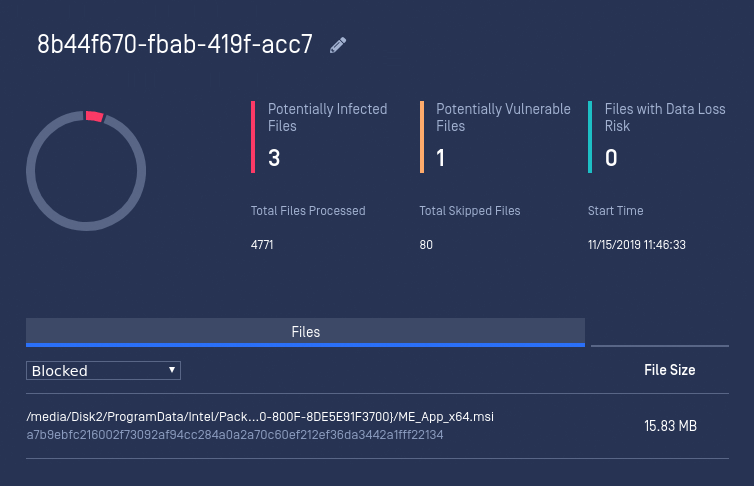Image resolution: width=754 pixels, height=486 pixels.
Task: Click the scan ID title 8b44f670-fbab-419f-acc7
Action: [x=175, y=45]
